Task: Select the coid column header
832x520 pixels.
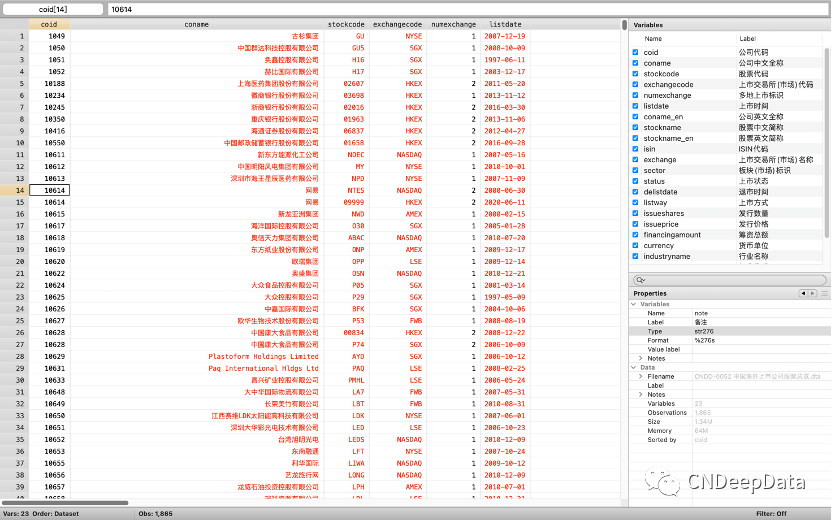Action: tap(49, 24)
